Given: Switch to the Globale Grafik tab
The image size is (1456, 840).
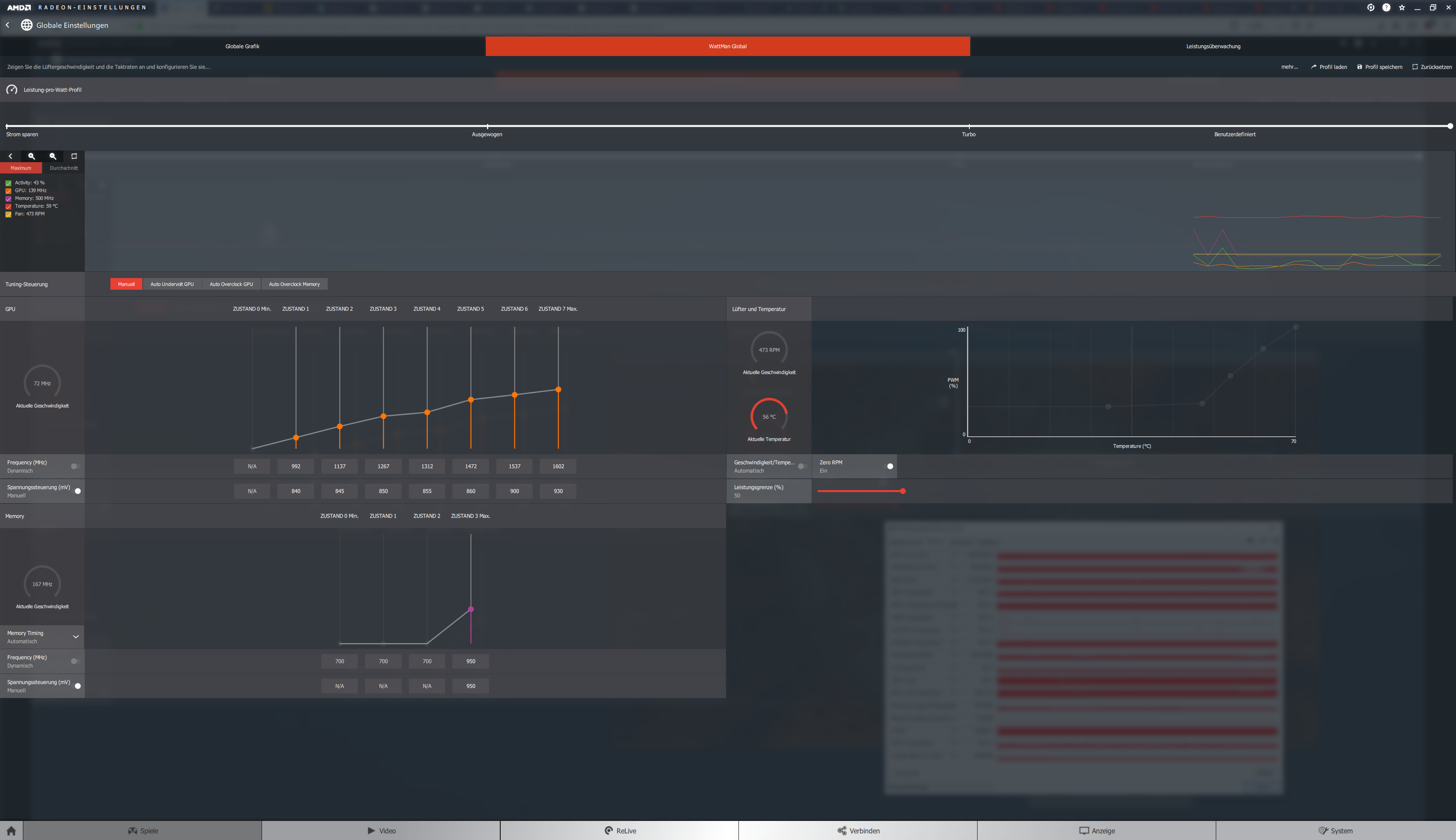Looking at the screenshot, I should [x=242, y=46].
